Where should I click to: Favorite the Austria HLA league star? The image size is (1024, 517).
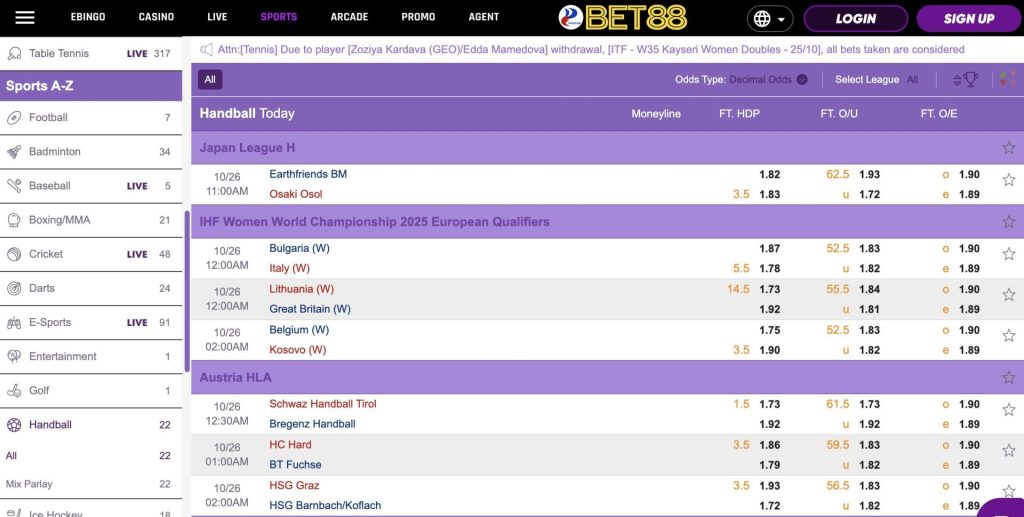tap(1008, 378)
